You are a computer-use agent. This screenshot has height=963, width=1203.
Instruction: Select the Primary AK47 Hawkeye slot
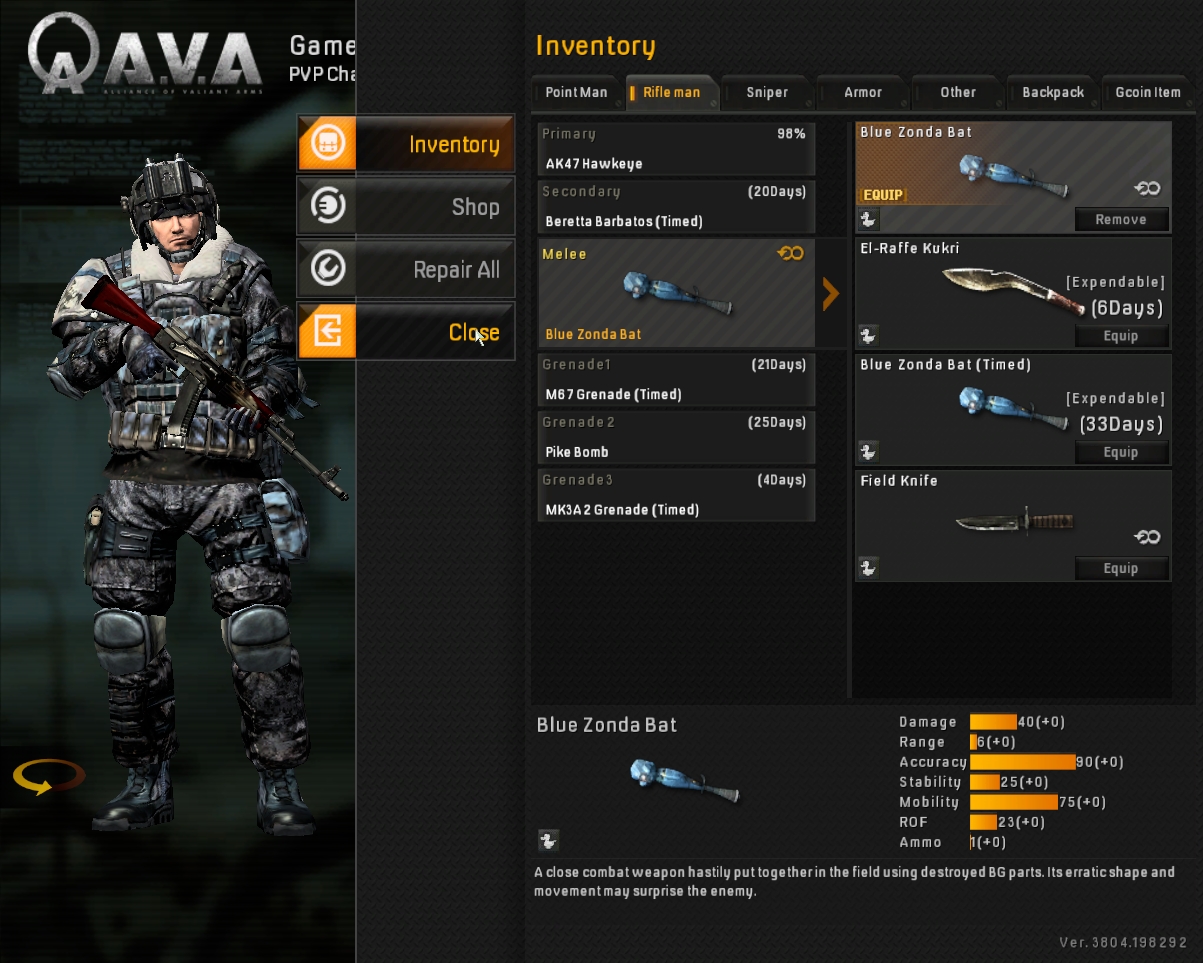[676, 149]
